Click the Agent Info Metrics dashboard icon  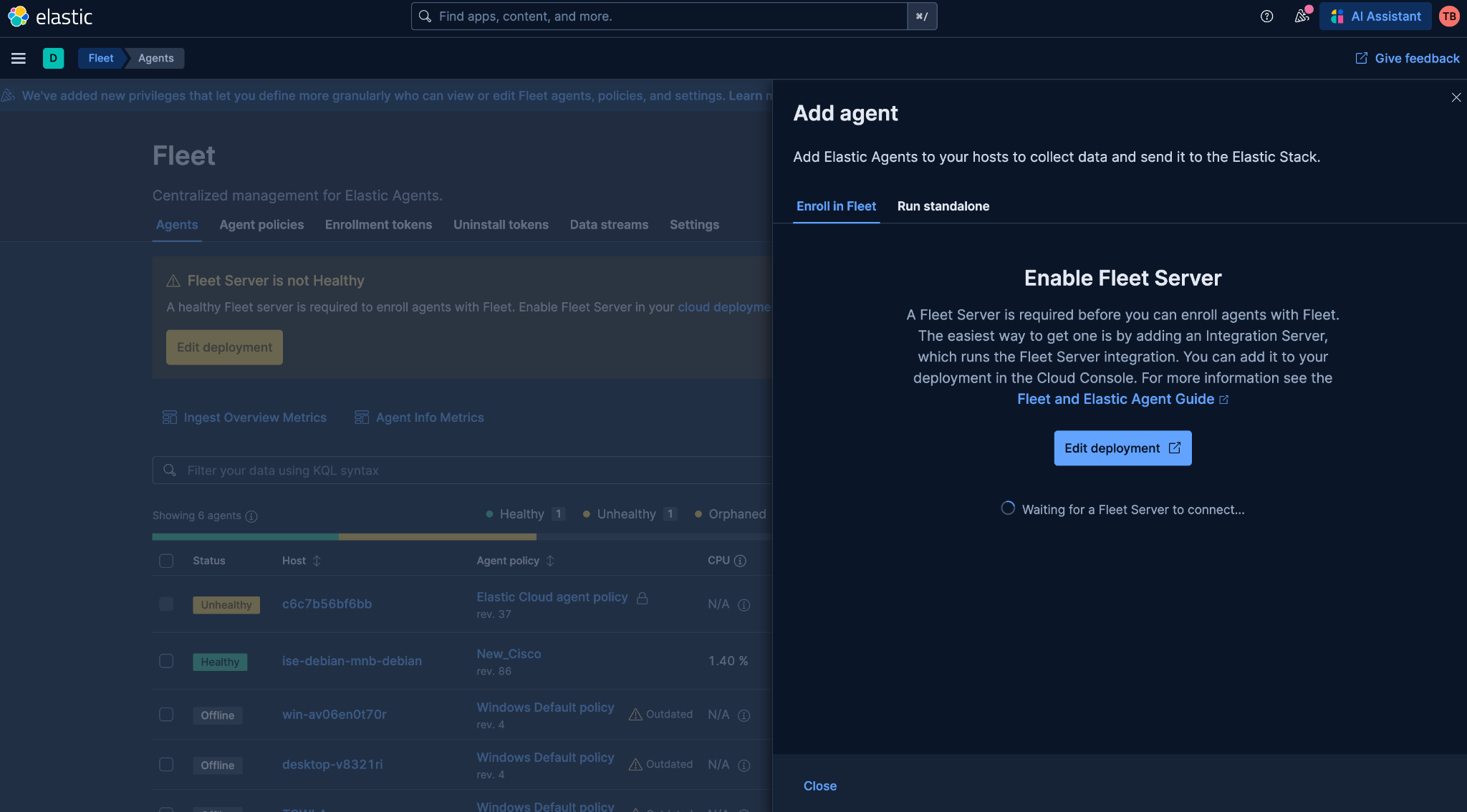coord(362,417)
